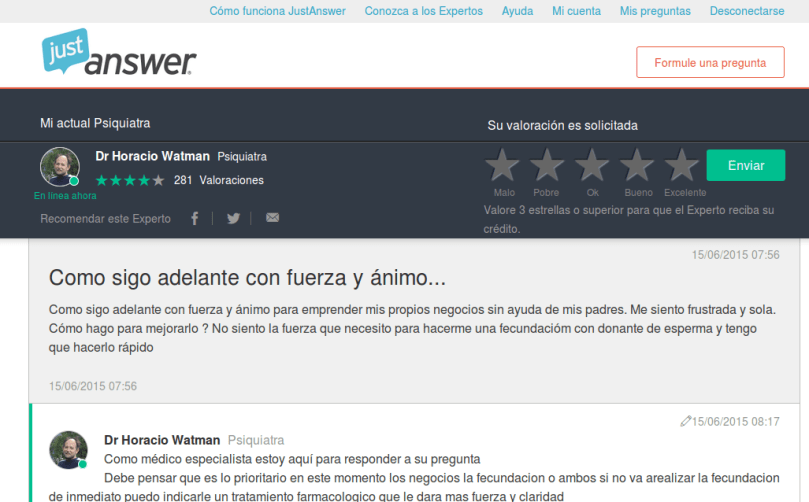Select the Ok three-star rating
The image size is (809, 502).
(592, 165)
